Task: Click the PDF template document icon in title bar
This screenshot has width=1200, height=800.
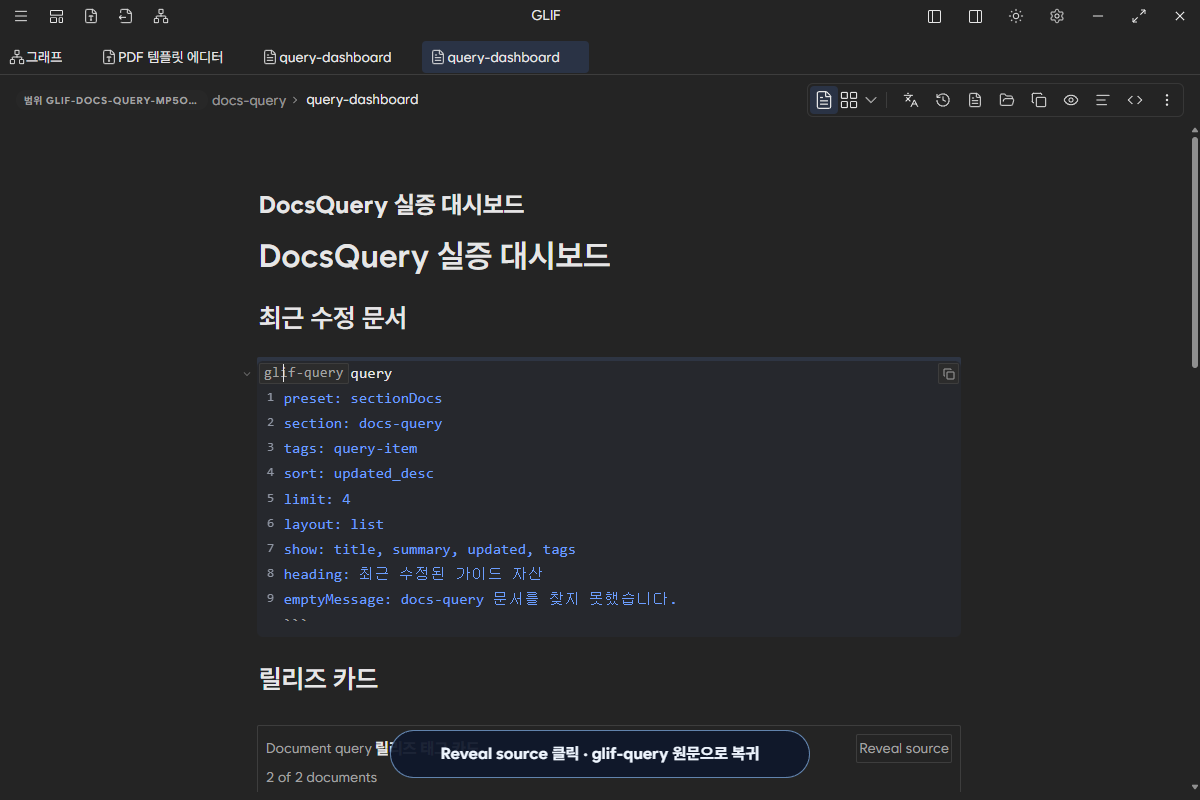Action: click(x=91, y=16)
